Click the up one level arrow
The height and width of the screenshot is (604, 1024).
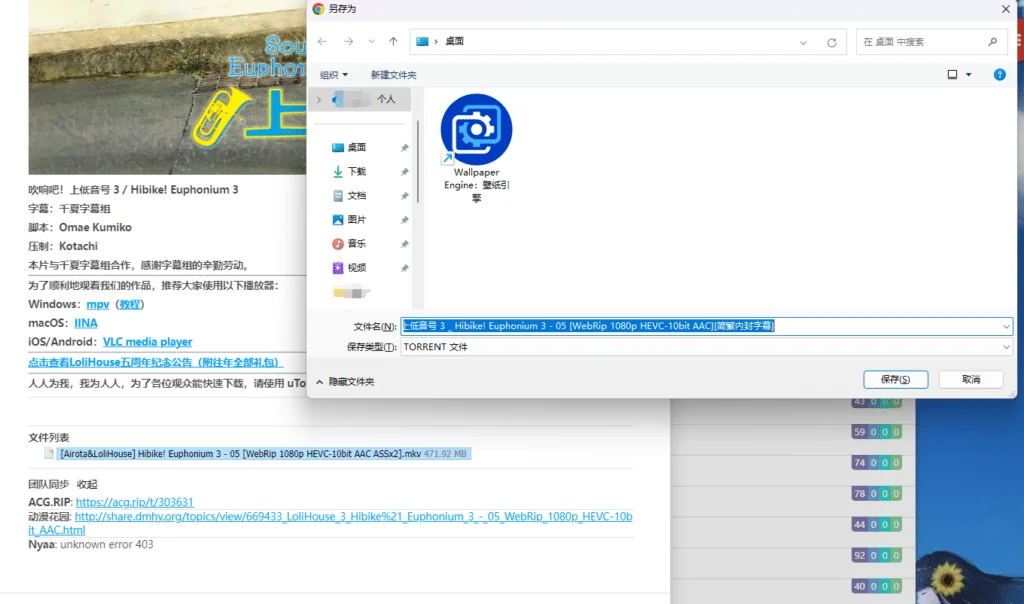pos(393,42)
